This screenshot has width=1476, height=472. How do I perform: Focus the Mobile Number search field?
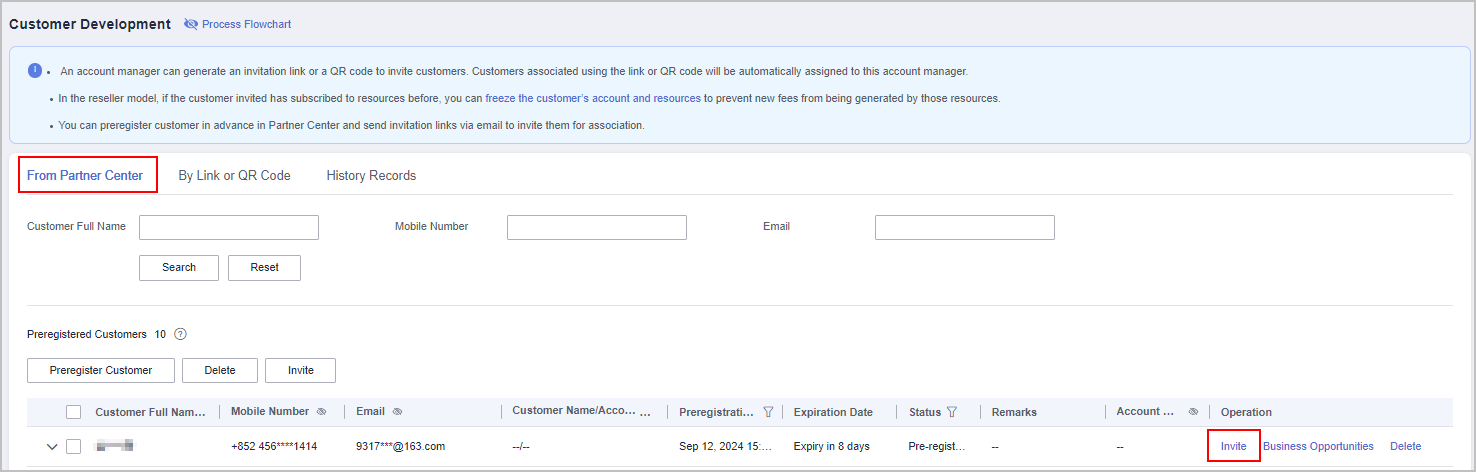pyautogui.click(x=597, y=227)
